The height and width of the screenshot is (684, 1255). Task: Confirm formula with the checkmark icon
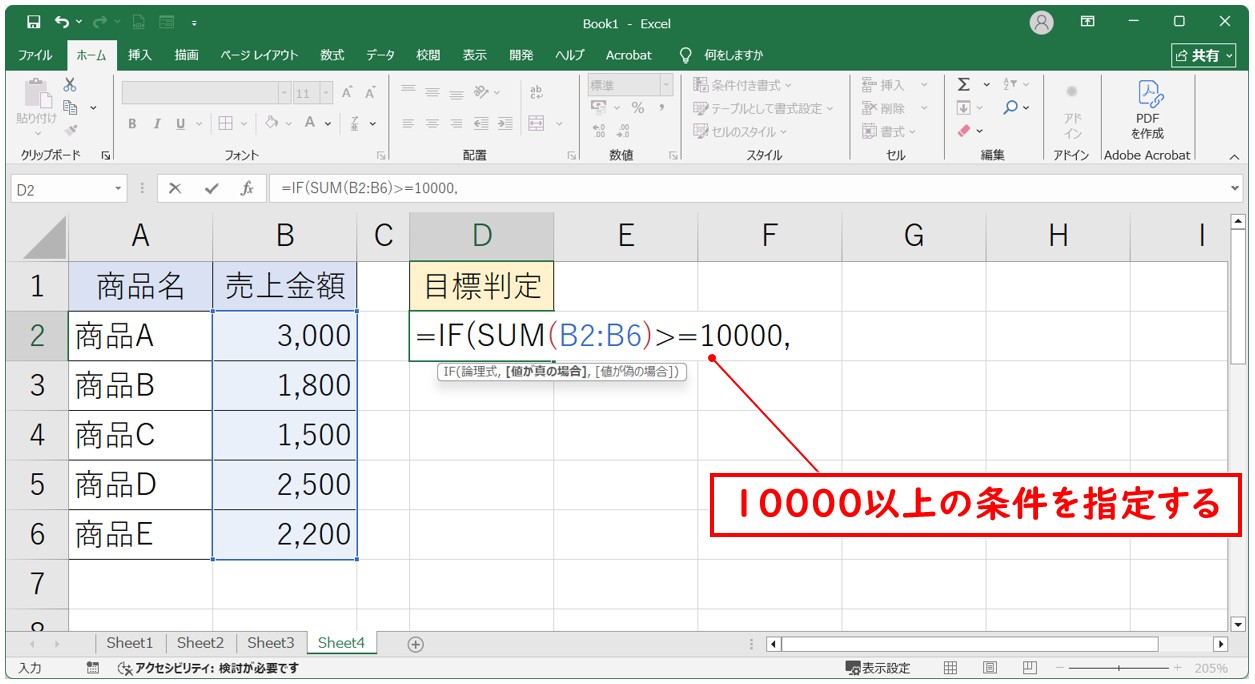click(x=211, y=188)
